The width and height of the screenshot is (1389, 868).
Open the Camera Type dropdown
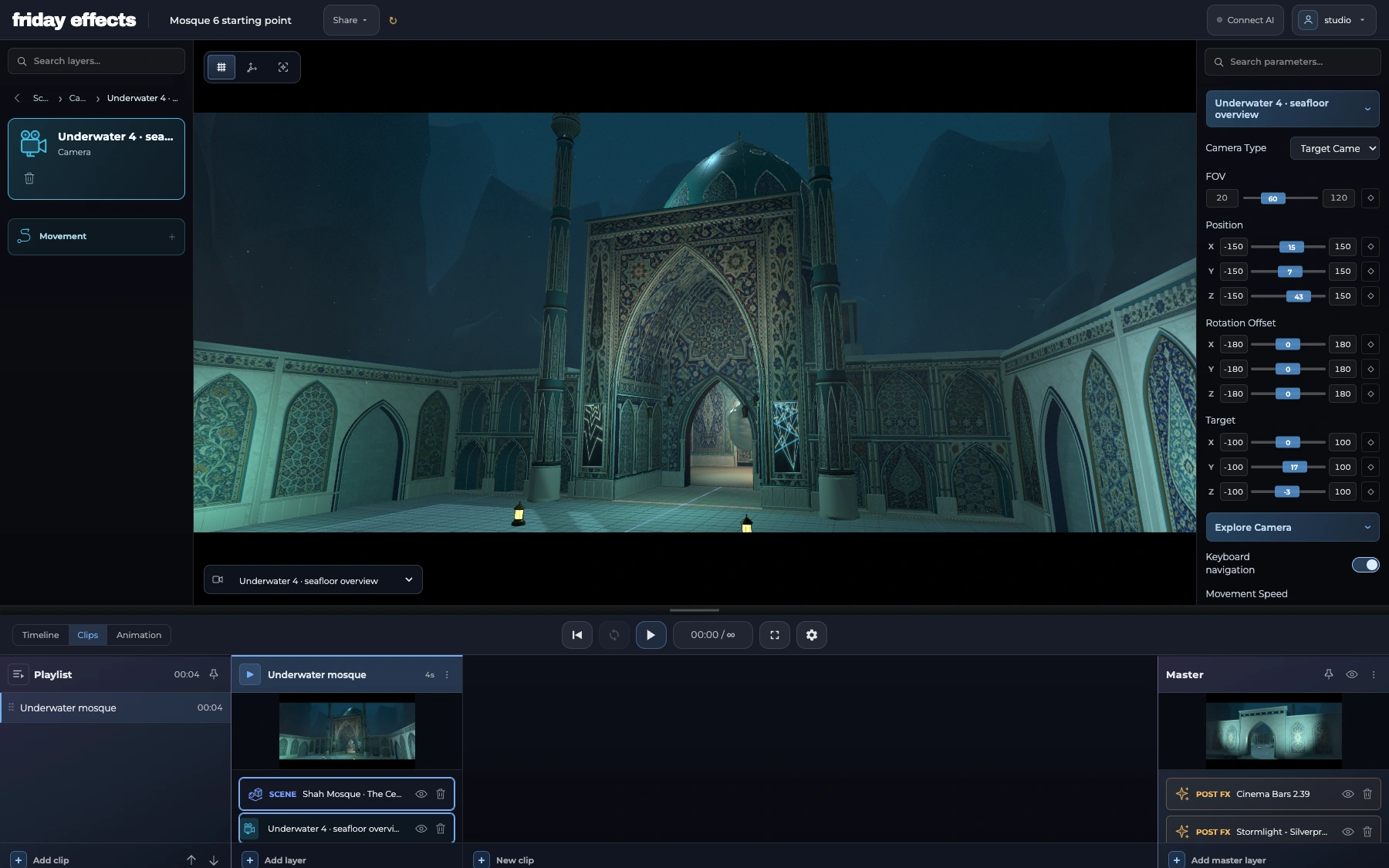point(1334,149)
